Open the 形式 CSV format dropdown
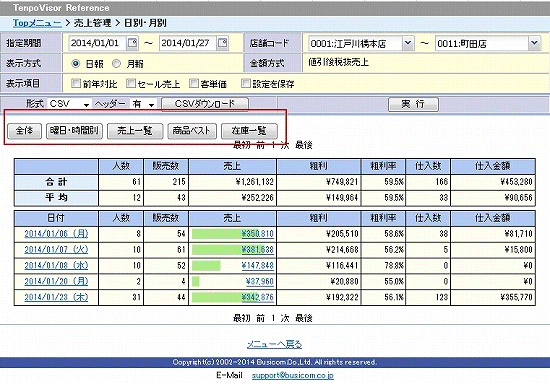Screen dimensions: 550x384 point(69,104)
